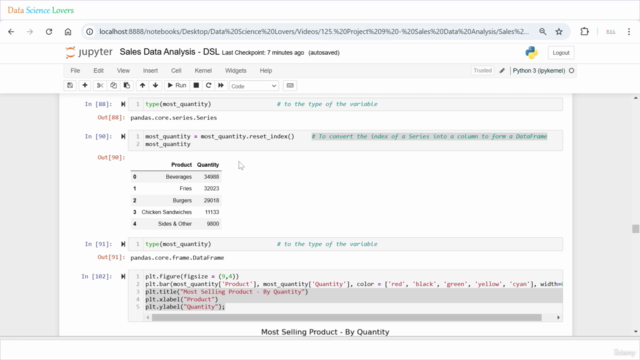Click the Quantity column header
The height and width of the screenshot is (360, 640).
pyautogui.click(x=208, y=165)
